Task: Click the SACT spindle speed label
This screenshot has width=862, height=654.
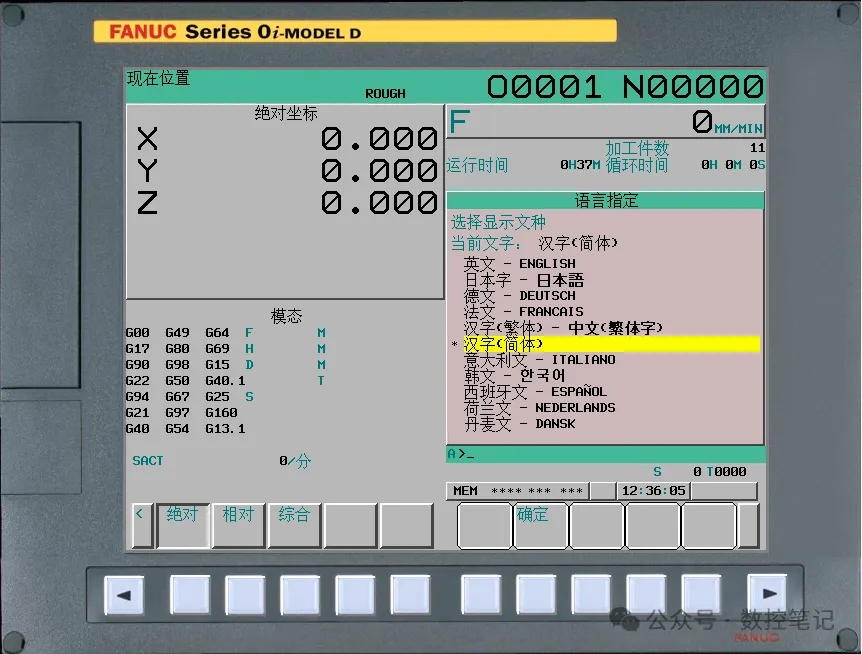Action: 148,461
